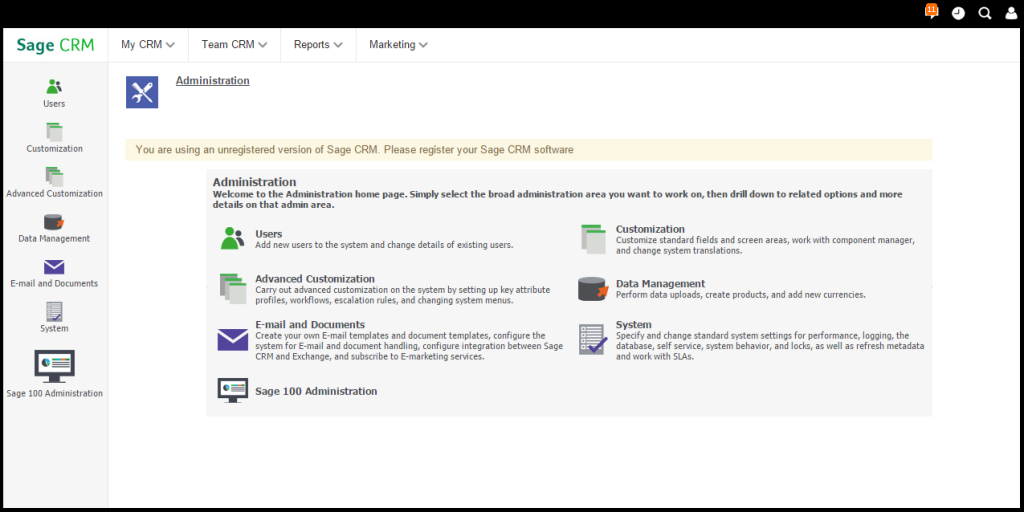Open the System heading link in main panel
Screen dimensions: 1024x512
point(633,325)
